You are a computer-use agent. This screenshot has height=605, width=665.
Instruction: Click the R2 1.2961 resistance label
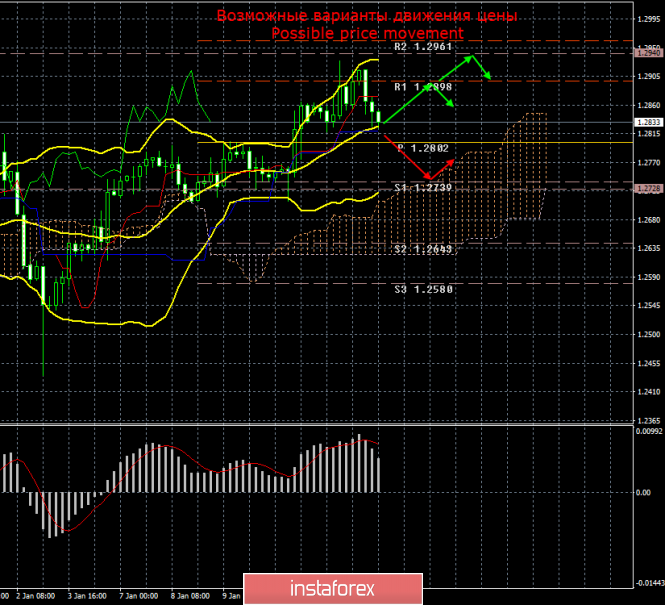[423, 46]
